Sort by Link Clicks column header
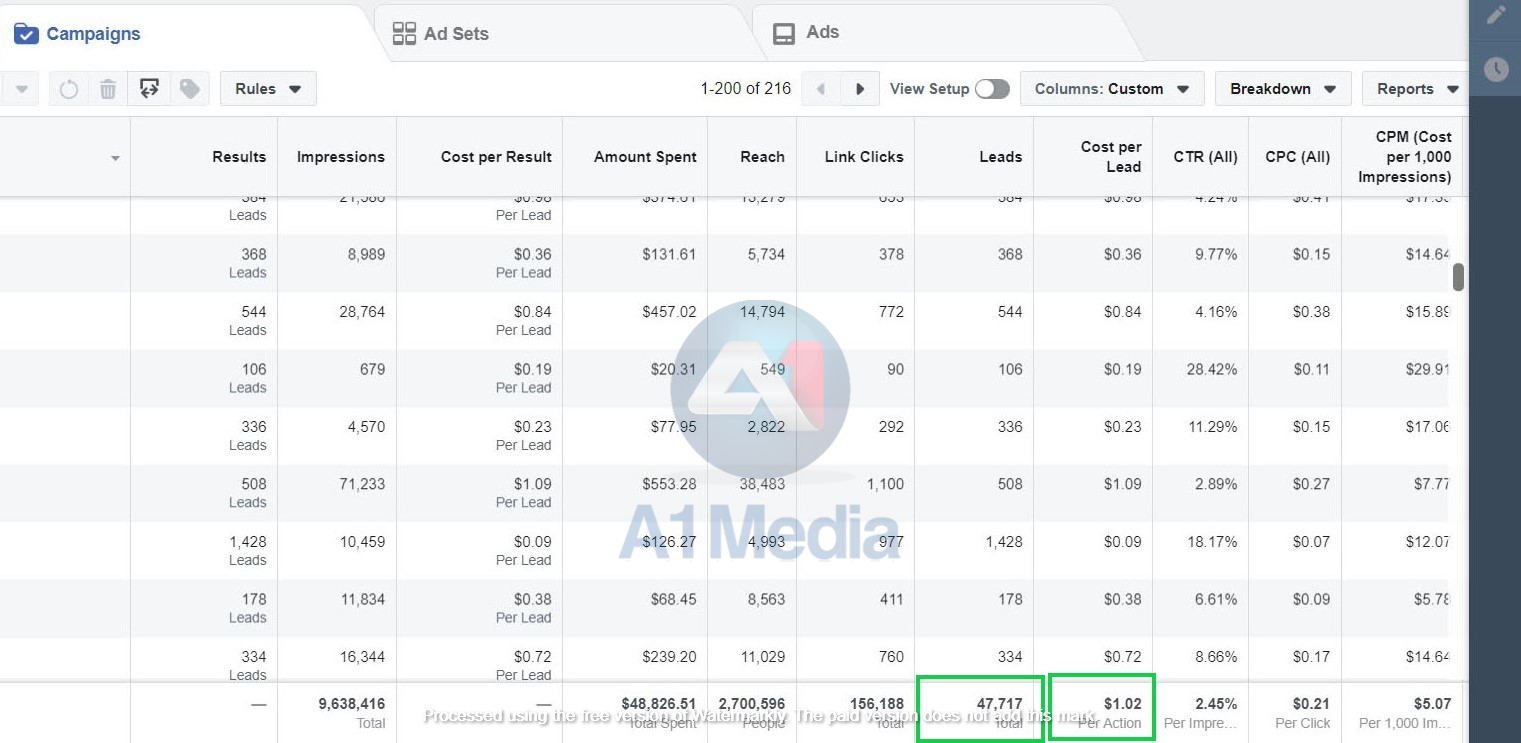The height and width of the screenshot is (743, 1521). tap(863, 157)
